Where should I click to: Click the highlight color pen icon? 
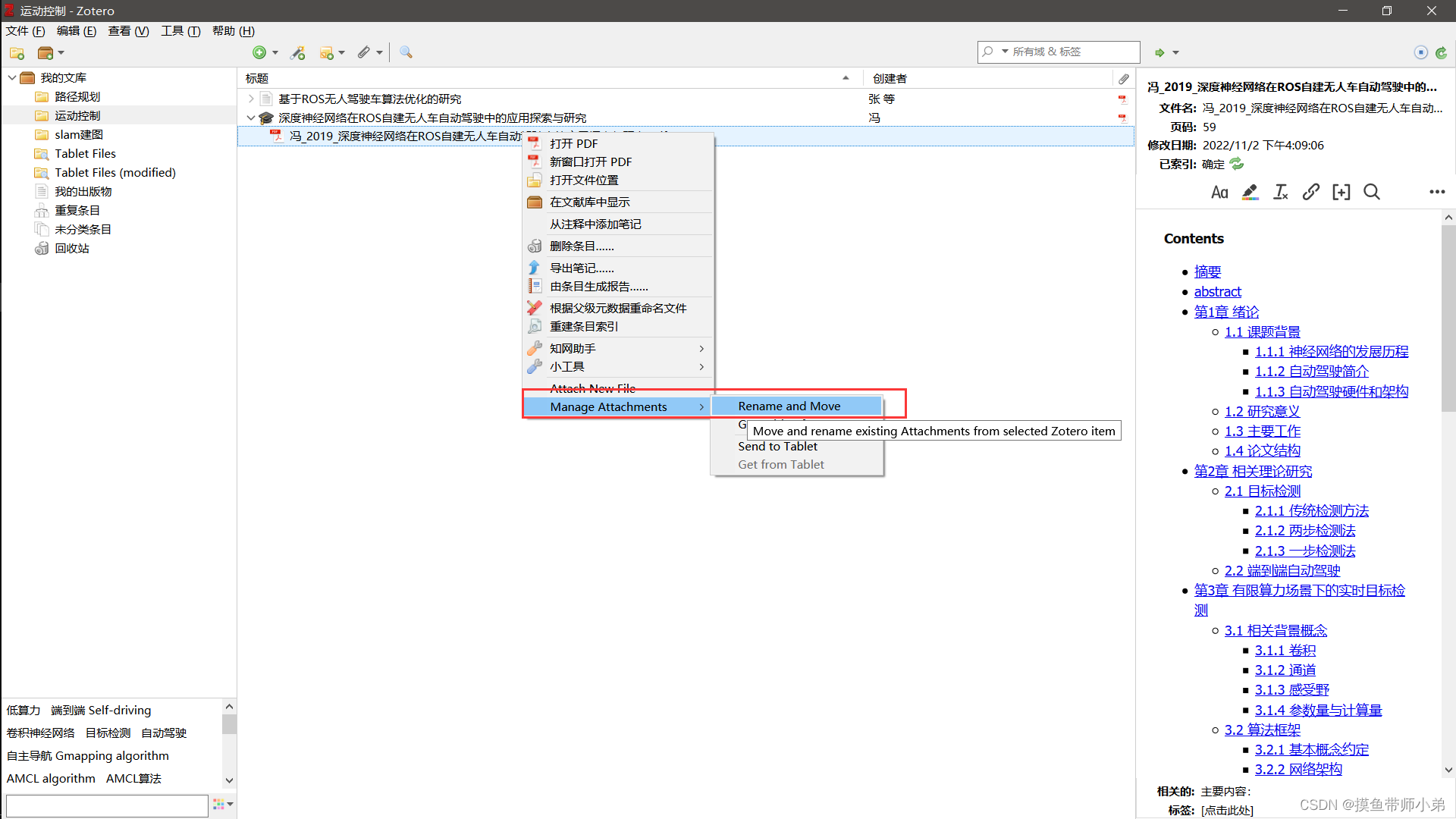coord(1250,193)
